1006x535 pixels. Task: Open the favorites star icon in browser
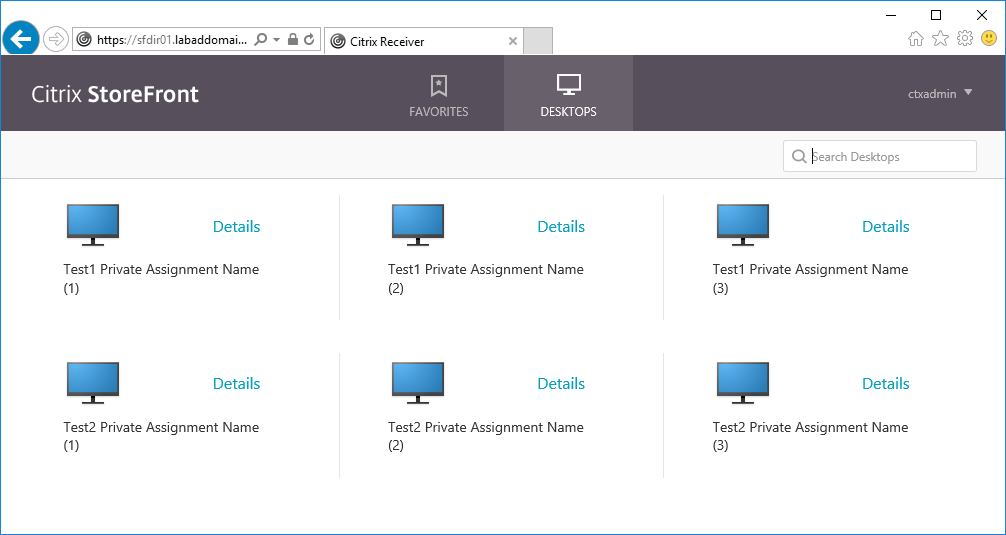coord(940,39)
